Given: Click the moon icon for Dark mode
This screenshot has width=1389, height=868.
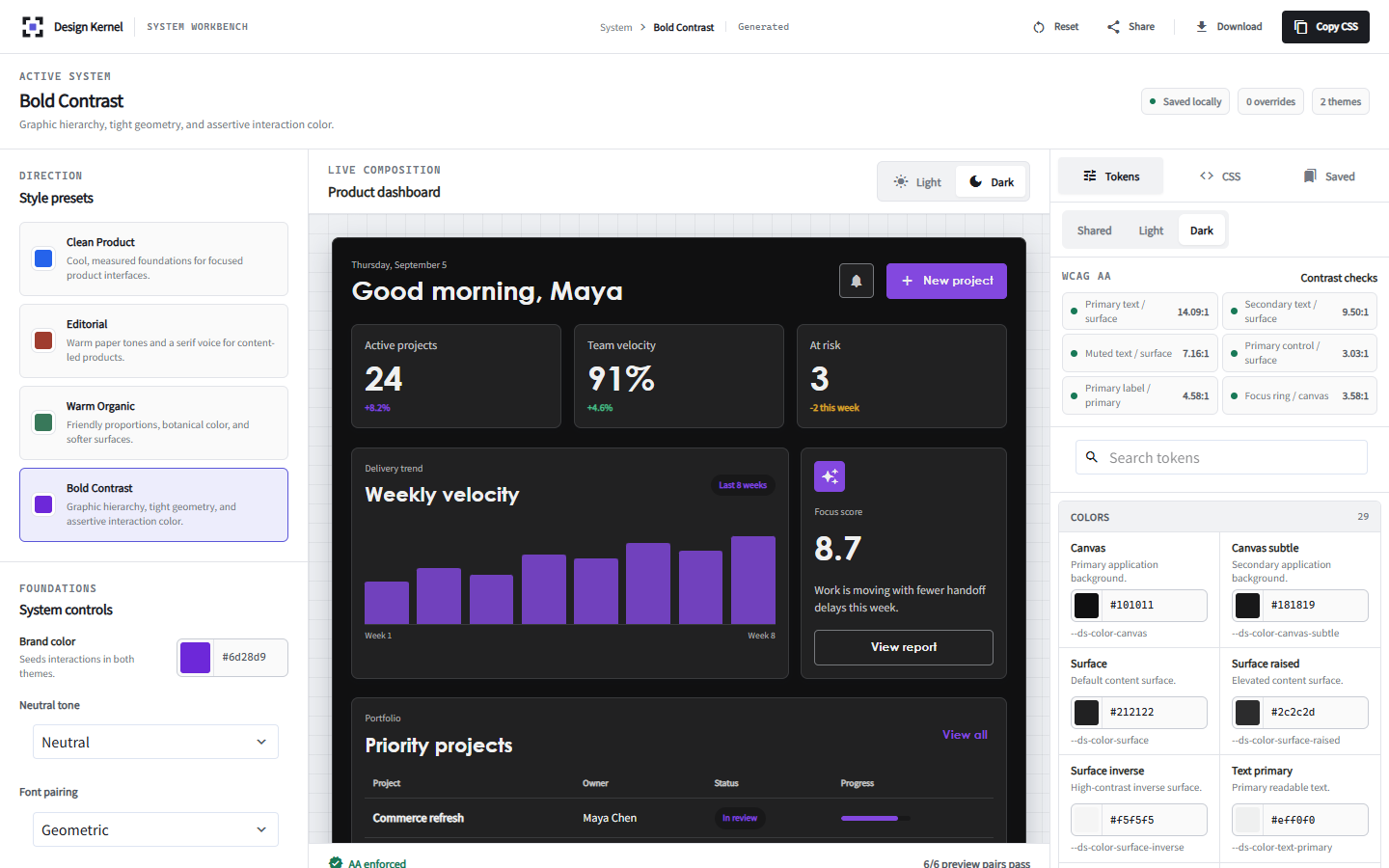Looking at the screenshot, I should pyautogui.click(x=976, y=181).
